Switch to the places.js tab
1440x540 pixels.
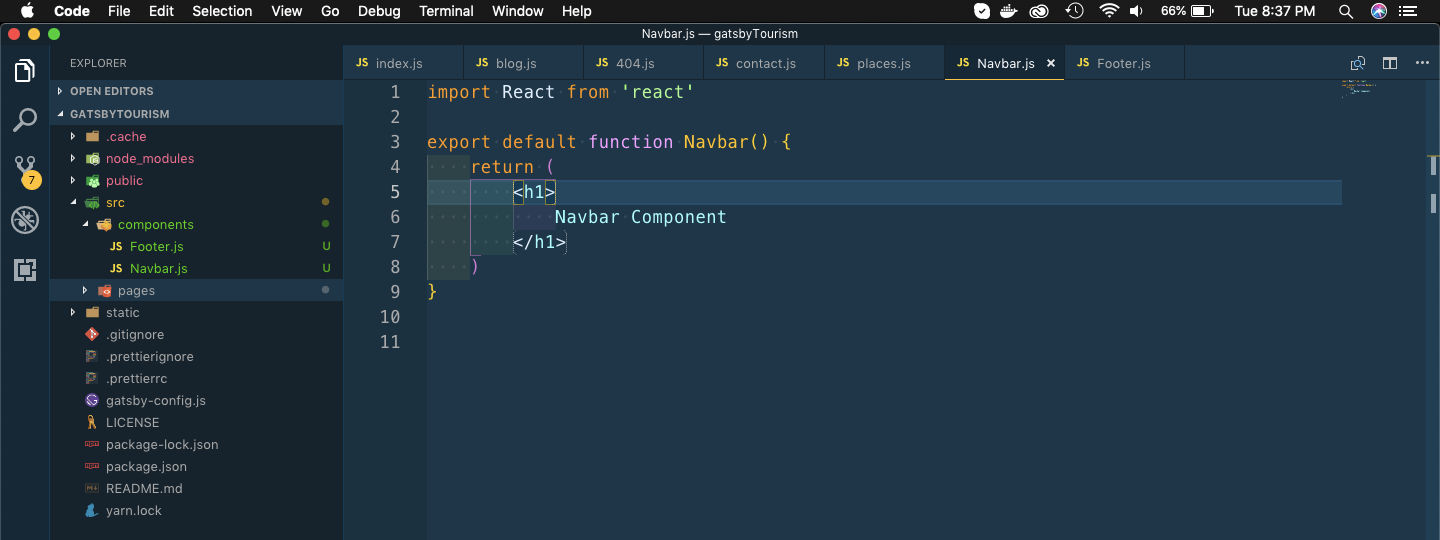pos(883,62)
